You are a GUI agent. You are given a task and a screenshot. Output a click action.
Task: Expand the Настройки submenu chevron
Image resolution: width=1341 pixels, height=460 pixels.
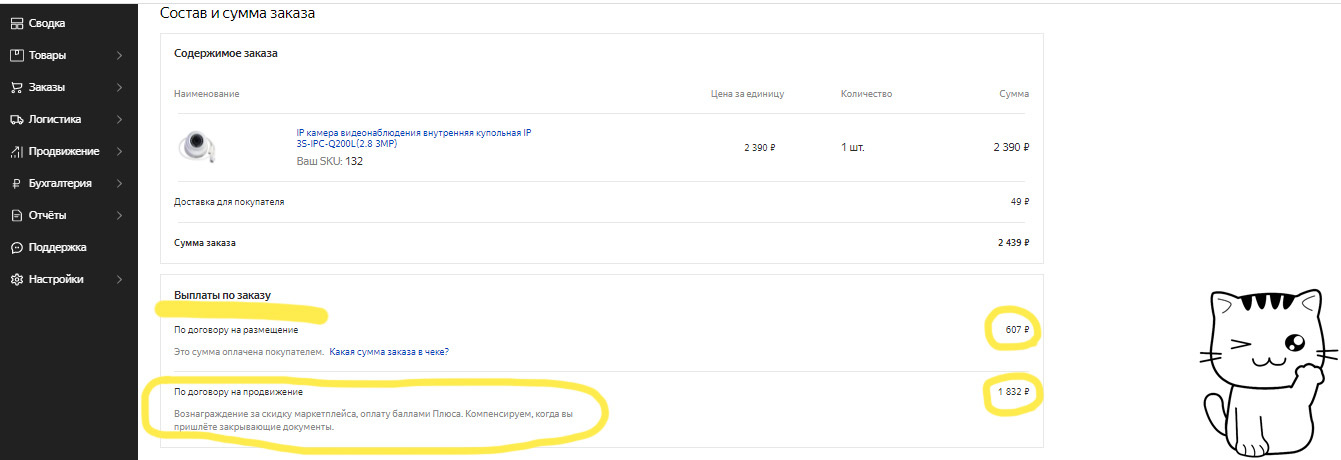[x=119, y=279]
